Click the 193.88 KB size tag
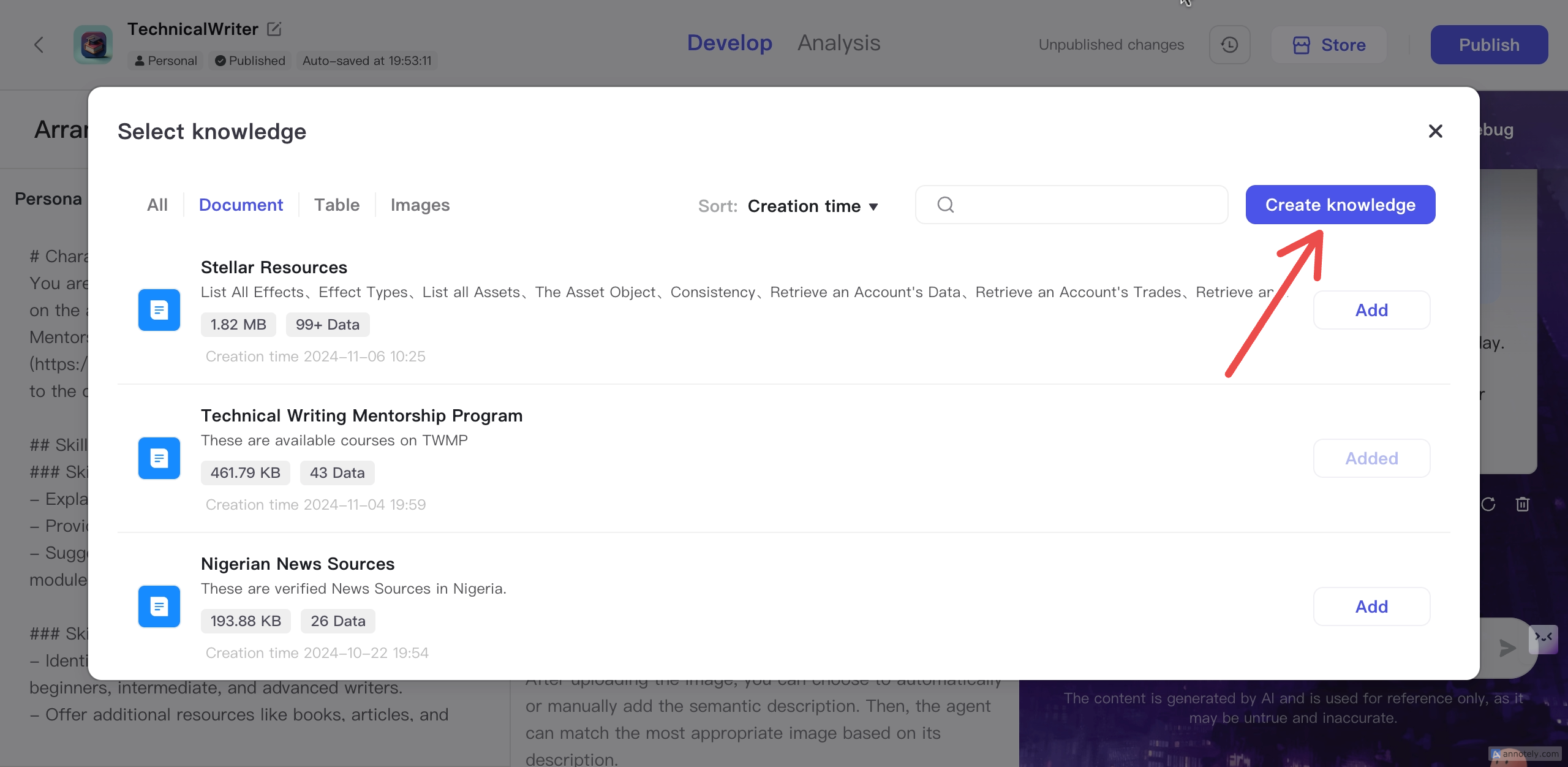 pyautogui.click(x=246, y=621)
